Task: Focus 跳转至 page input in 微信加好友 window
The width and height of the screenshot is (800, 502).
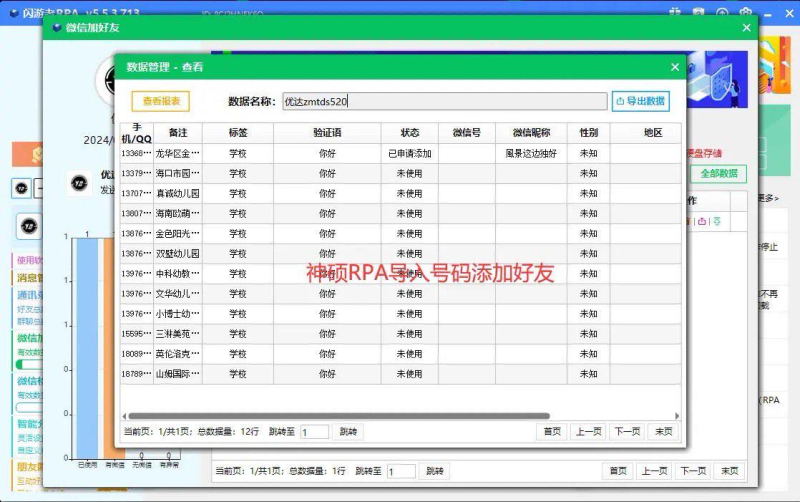Action: click(x=401, y=471)
